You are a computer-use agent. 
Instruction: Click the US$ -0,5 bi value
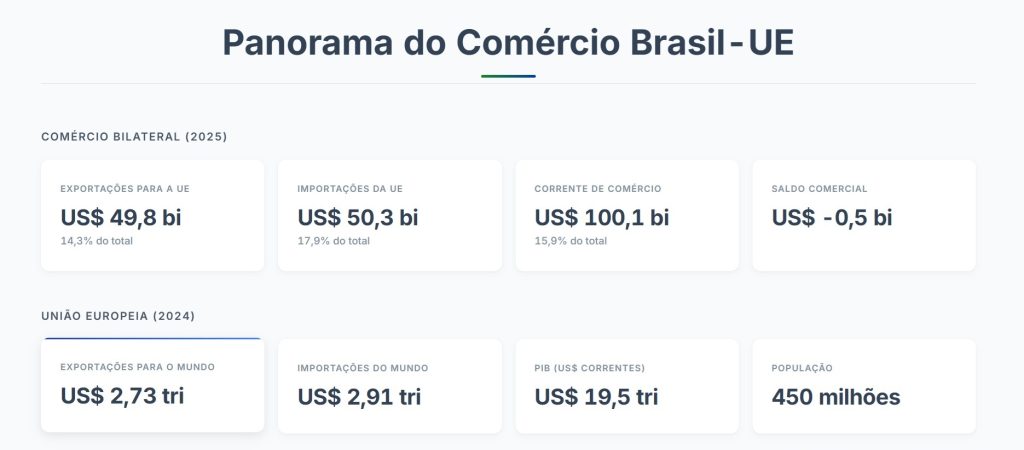[832, 217]
